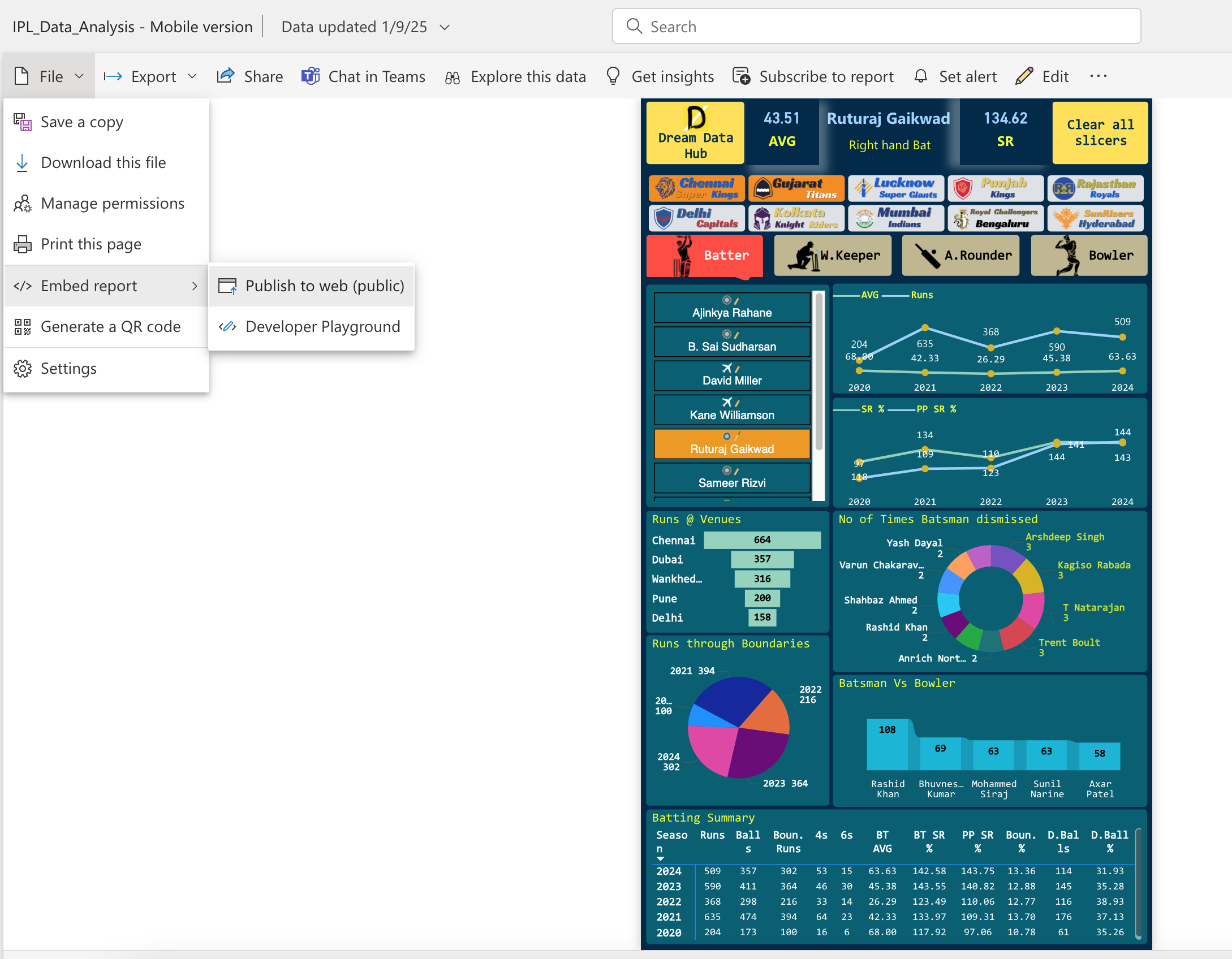This screenshot has height=959, width=1232.
Task: Click the Generate a QR code icon
Action: click(x=23, y=327)
